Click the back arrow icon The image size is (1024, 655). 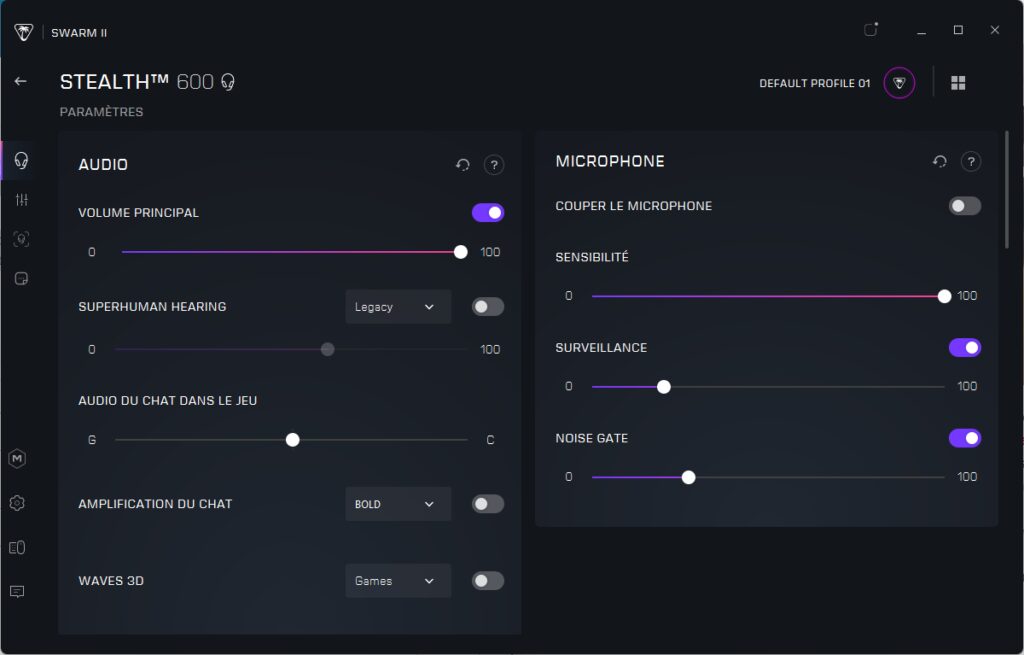[20, 81]
